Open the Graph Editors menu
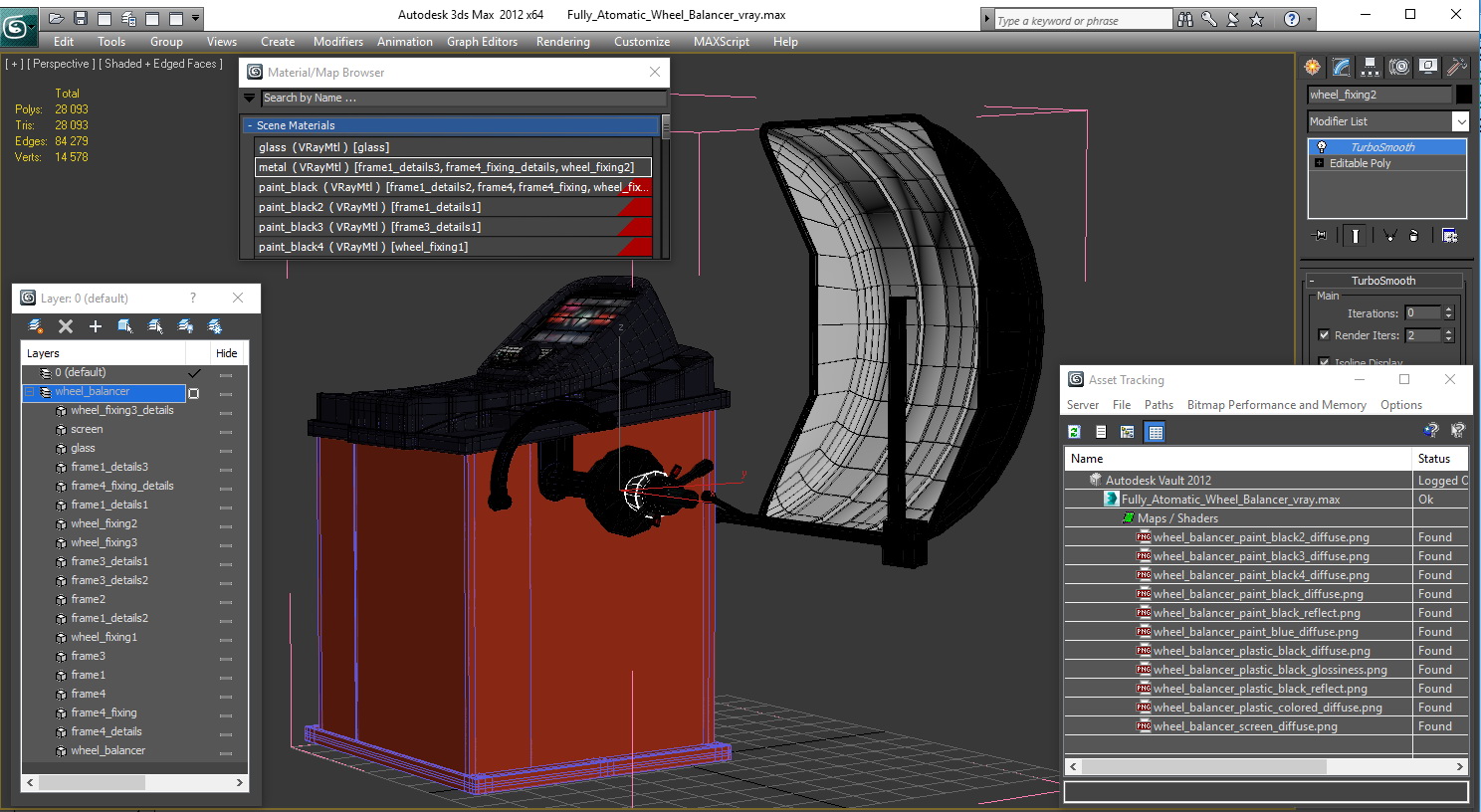The width and height of the screenshot is (1481, 812). (482, 42)
